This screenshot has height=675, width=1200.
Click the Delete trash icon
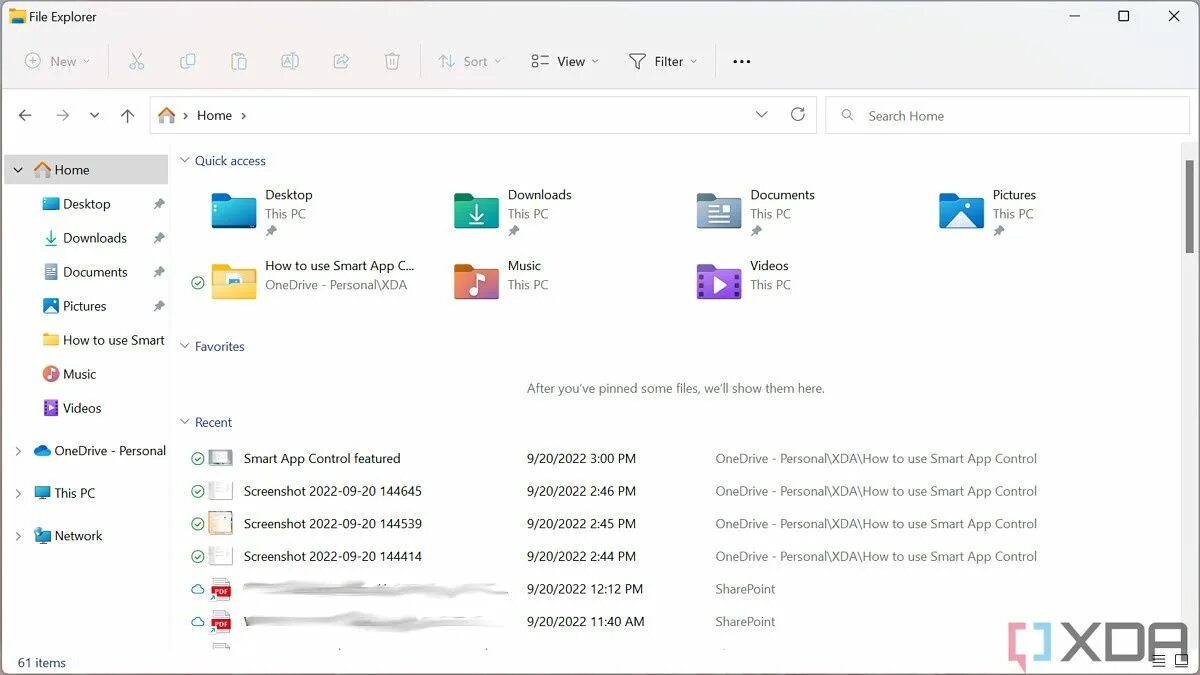pos(392,61)
